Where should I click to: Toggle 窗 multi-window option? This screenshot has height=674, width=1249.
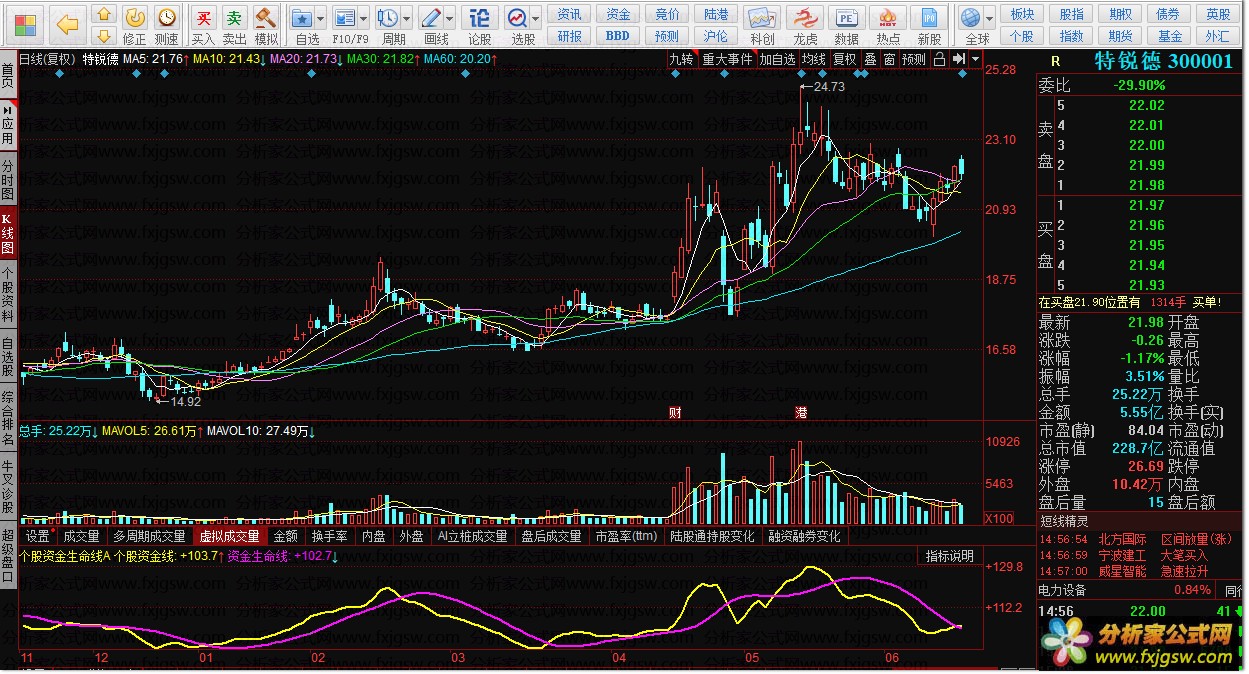tap(888, 59)
